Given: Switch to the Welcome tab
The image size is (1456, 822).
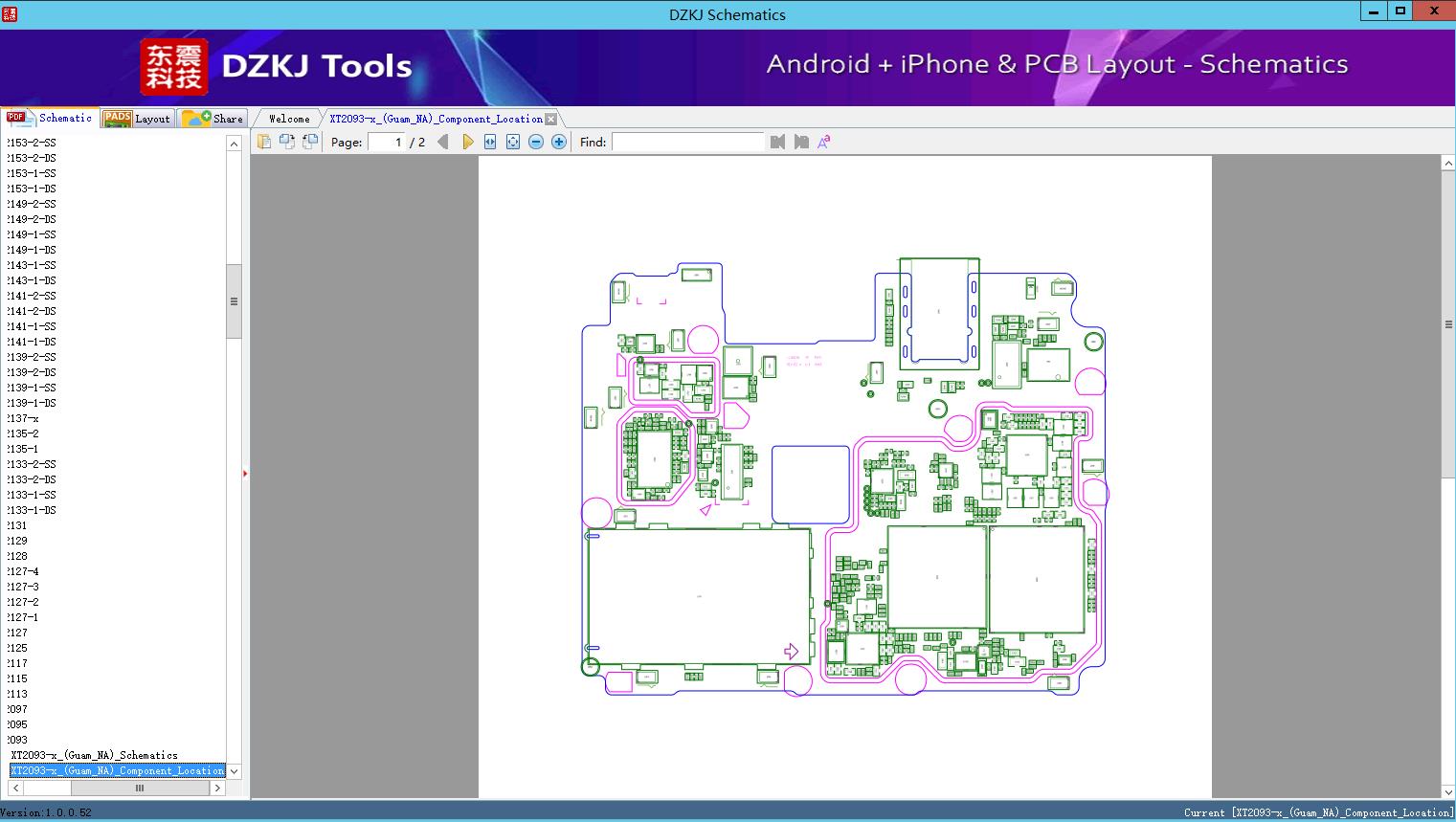Looking at the screenshot, I should tap(288, 119).
